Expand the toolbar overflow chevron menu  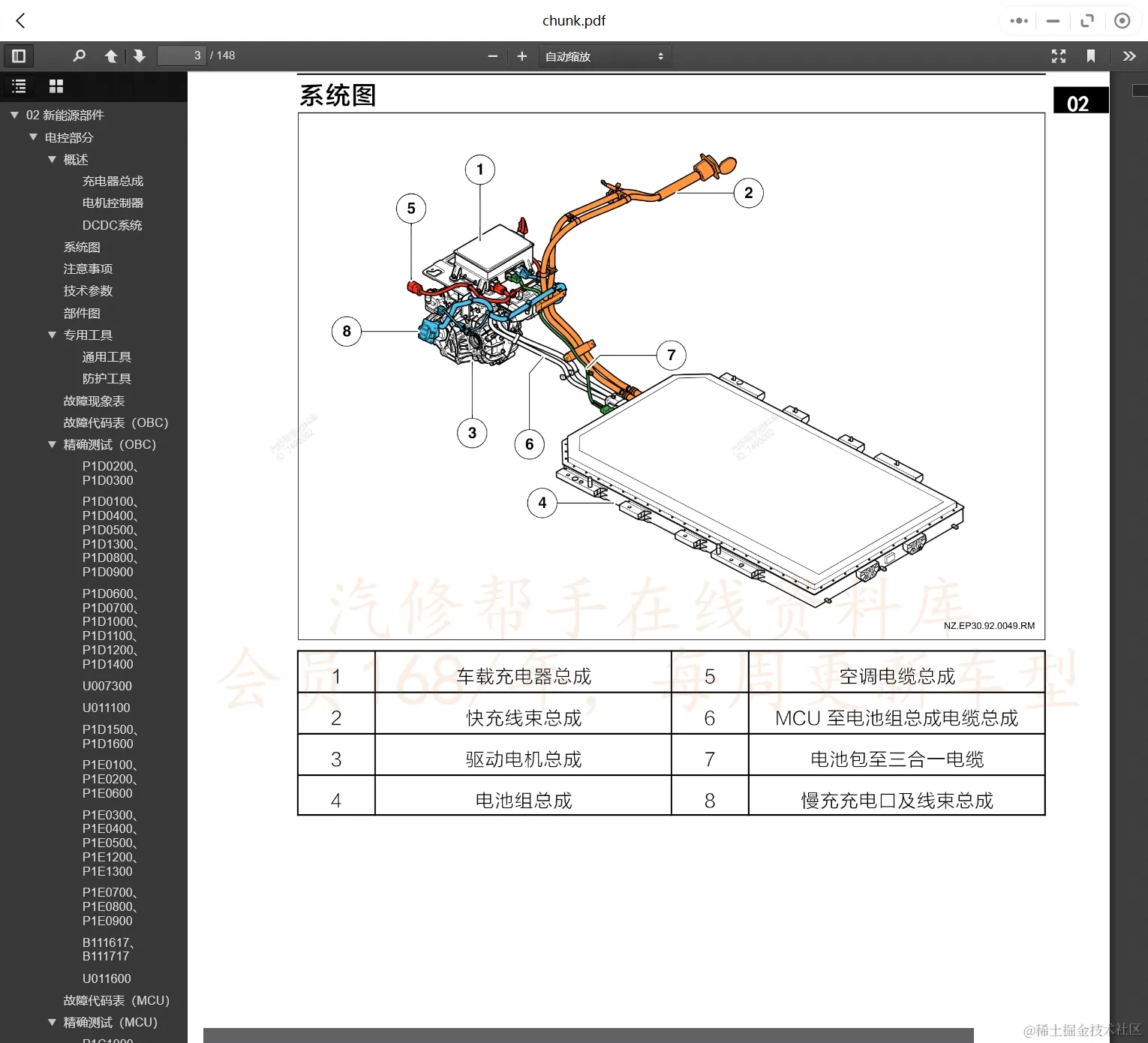click(1129, 56)
